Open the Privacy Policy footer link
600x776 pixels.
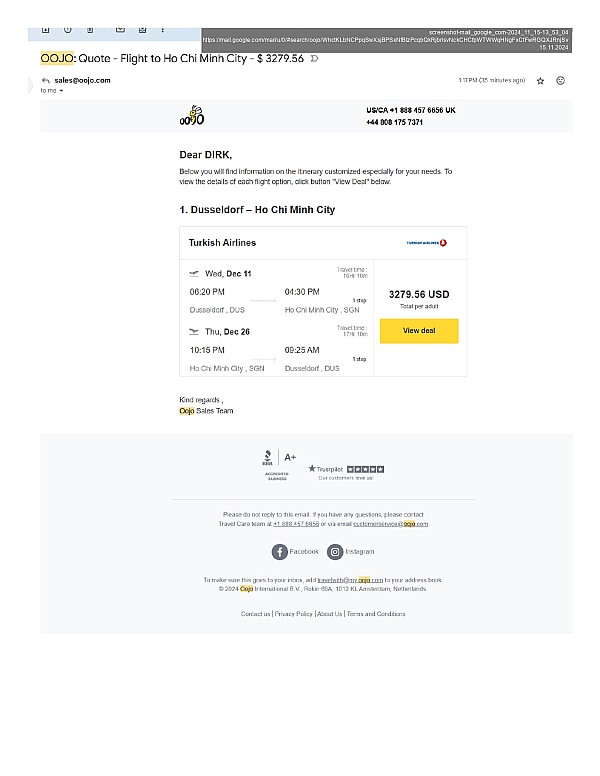coord(294,614)
